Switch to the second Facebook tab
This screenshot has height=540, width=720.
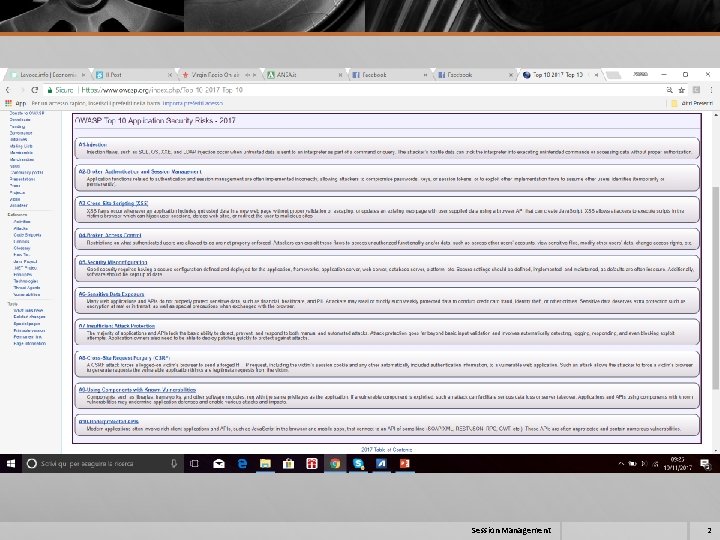click(475, 74)
